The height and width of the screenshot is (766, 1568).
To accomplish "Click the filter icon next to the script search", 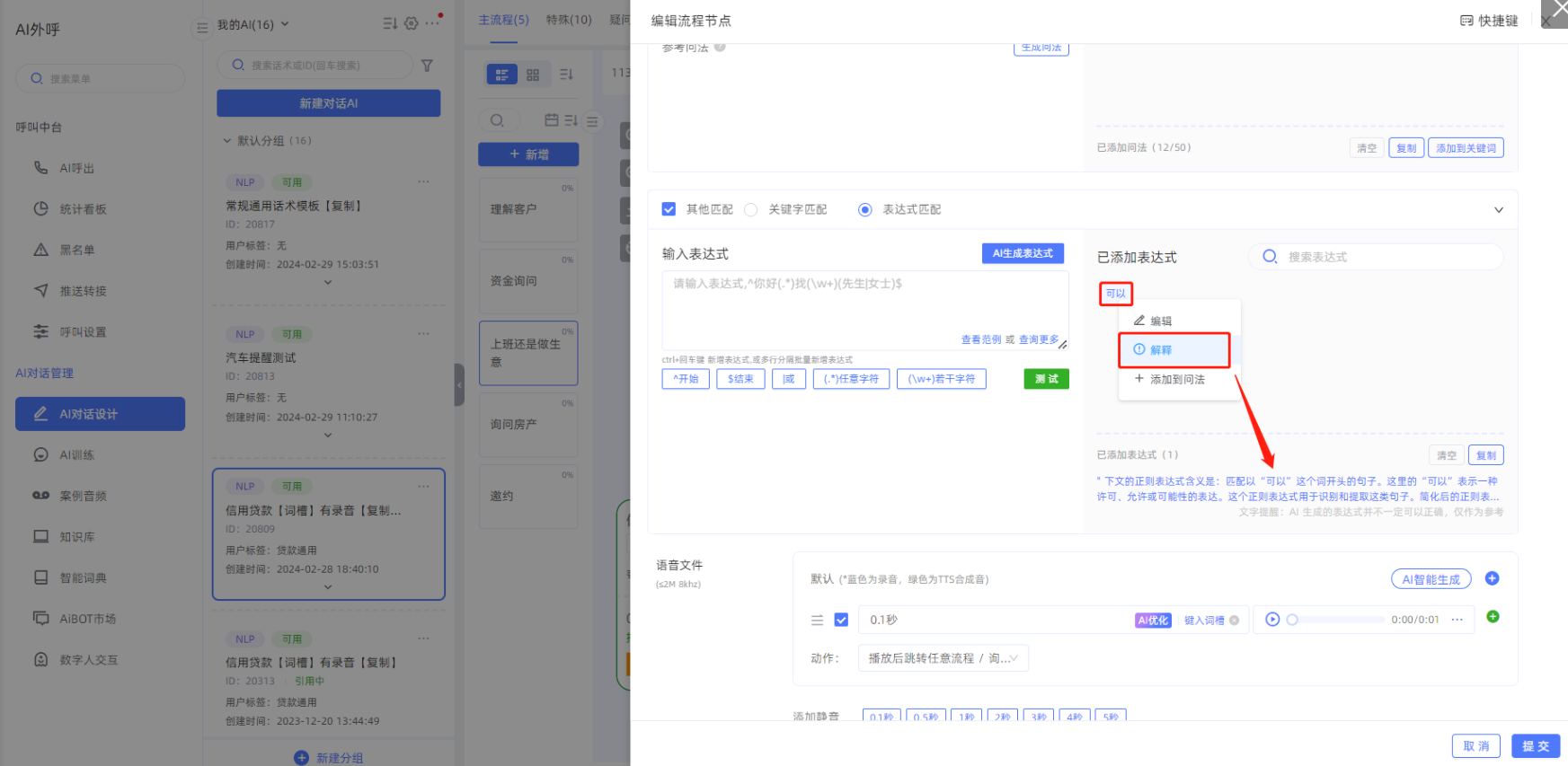I will [427, 66].
